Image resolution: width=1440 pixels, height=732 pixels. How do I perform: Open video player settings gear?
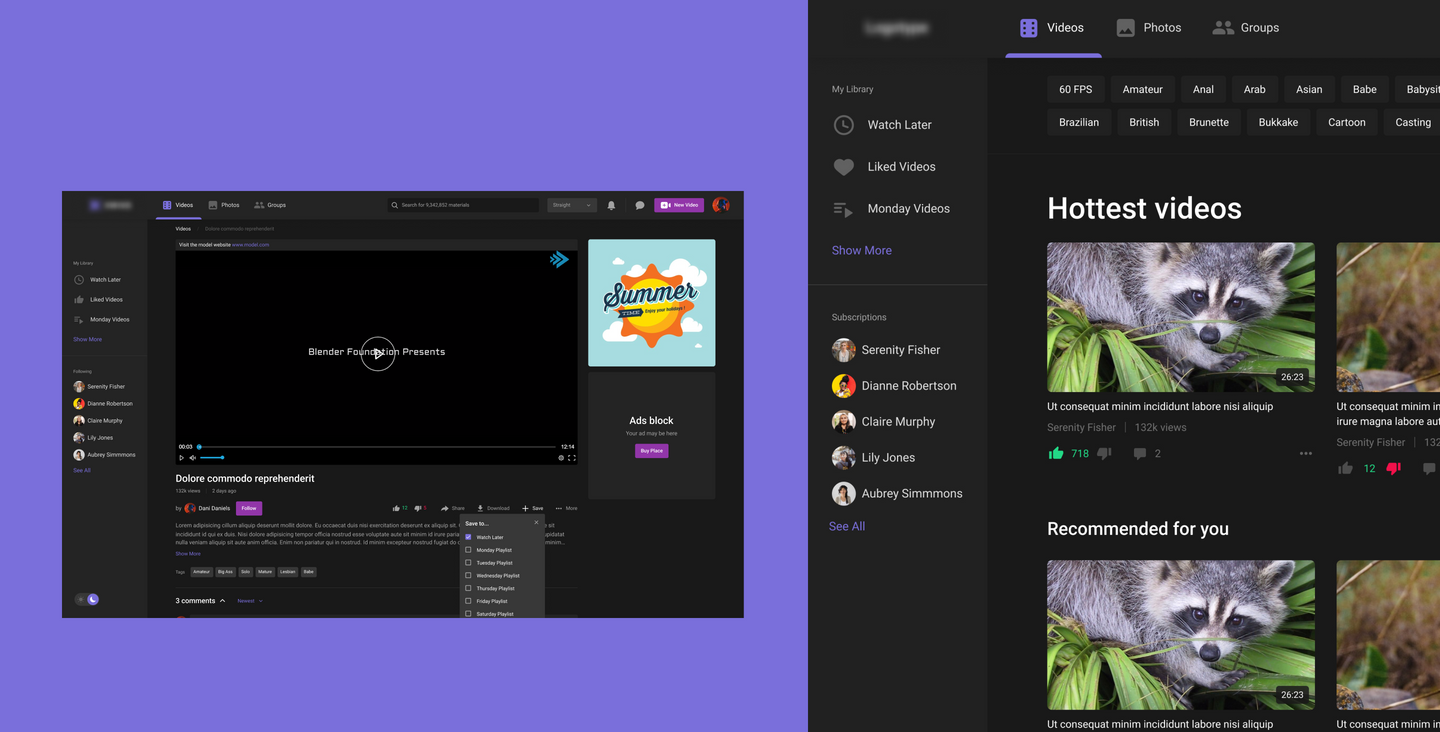pyautogui.click(x=561, y=458)
